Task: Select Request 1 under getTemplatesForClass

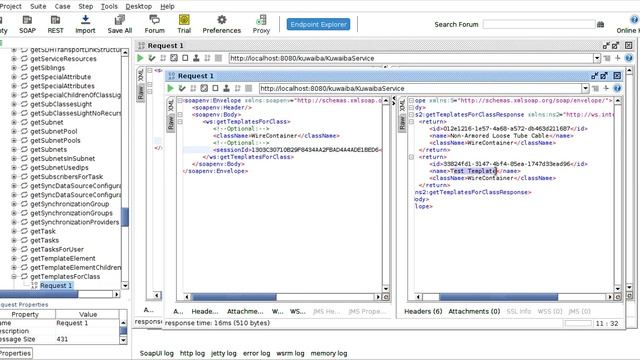Action: [56, 285]
